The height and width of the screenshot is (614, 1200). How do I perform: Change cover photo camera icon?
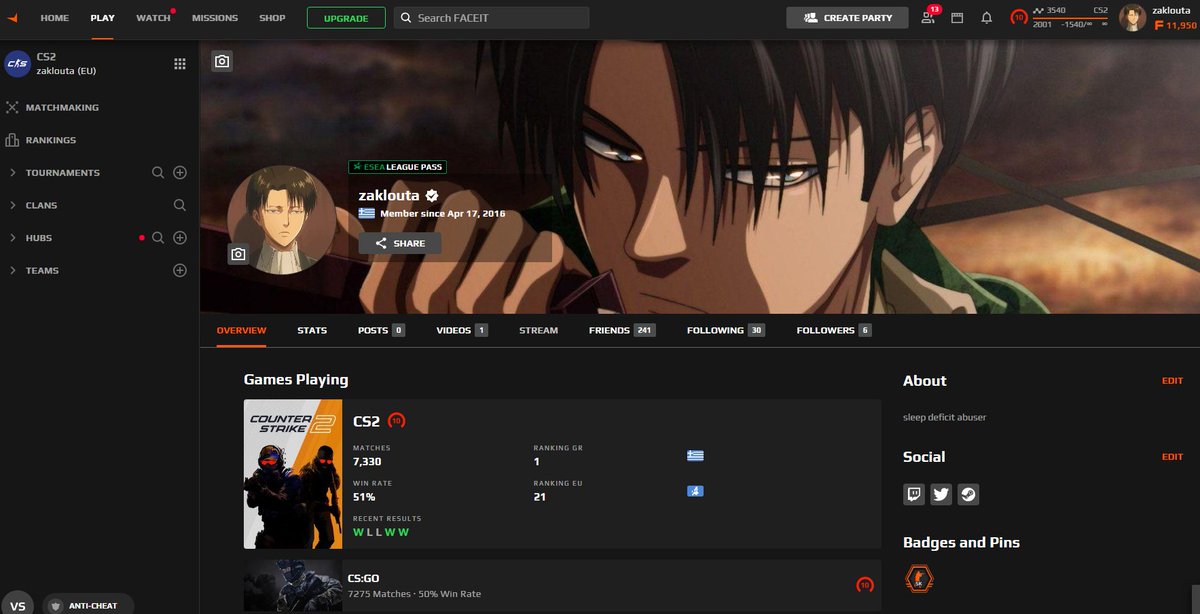[x=222, y=61]
